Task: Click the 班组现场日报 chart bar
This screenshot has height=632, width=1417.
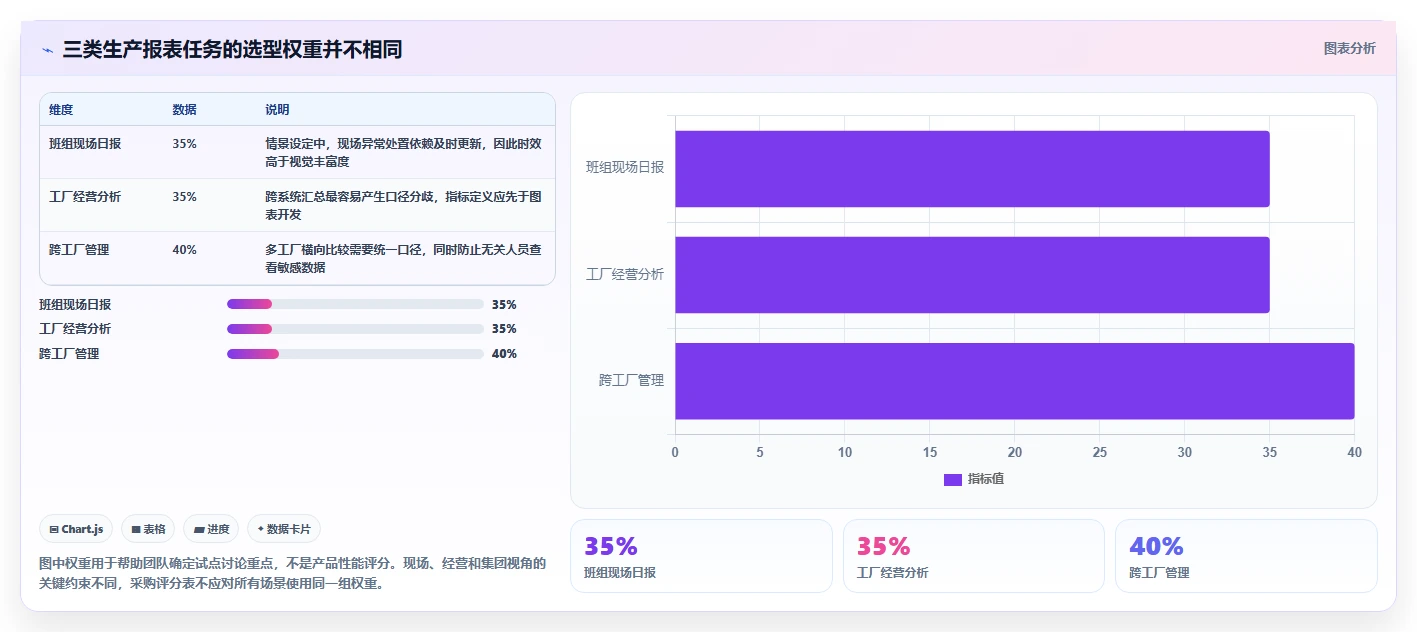Action: click(972, 169)
